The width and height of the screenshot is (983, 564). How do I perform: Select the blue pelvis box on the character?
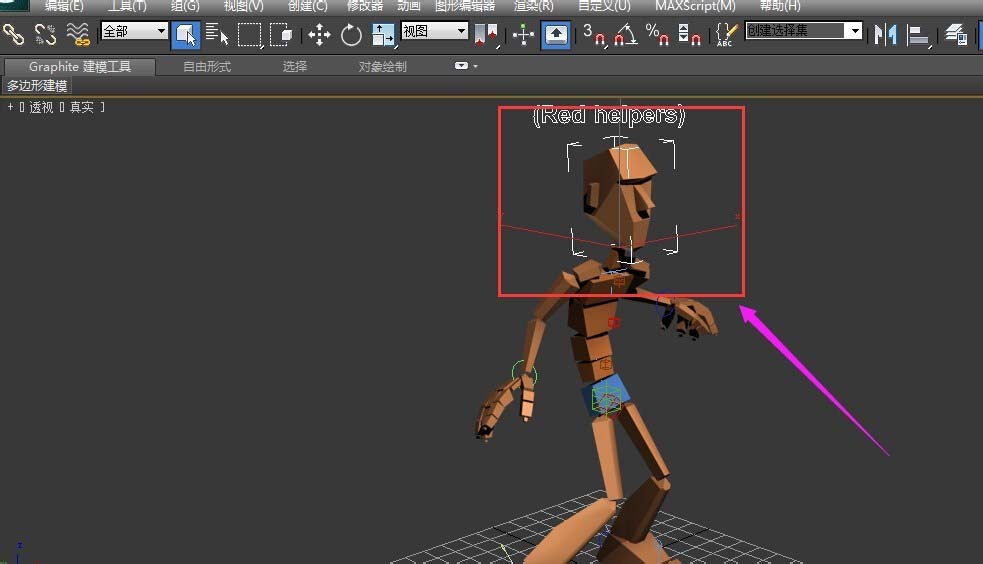(x=606, y=395)
